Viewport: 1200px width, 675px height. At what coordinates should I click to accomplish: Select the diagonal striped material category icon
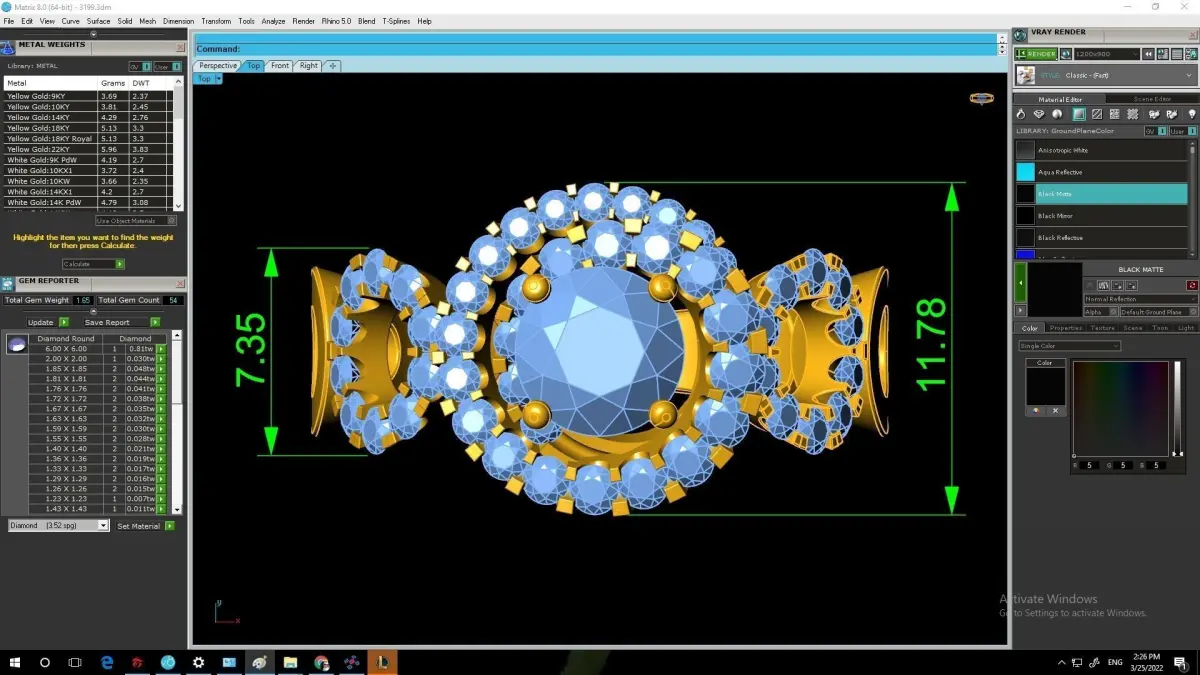[x=1097, y=114]
